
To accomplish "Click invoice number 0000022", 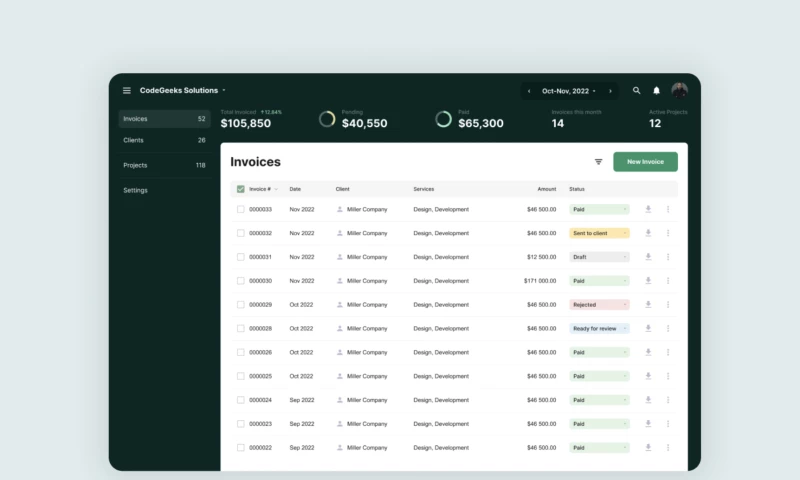I will tap(260, 448).
